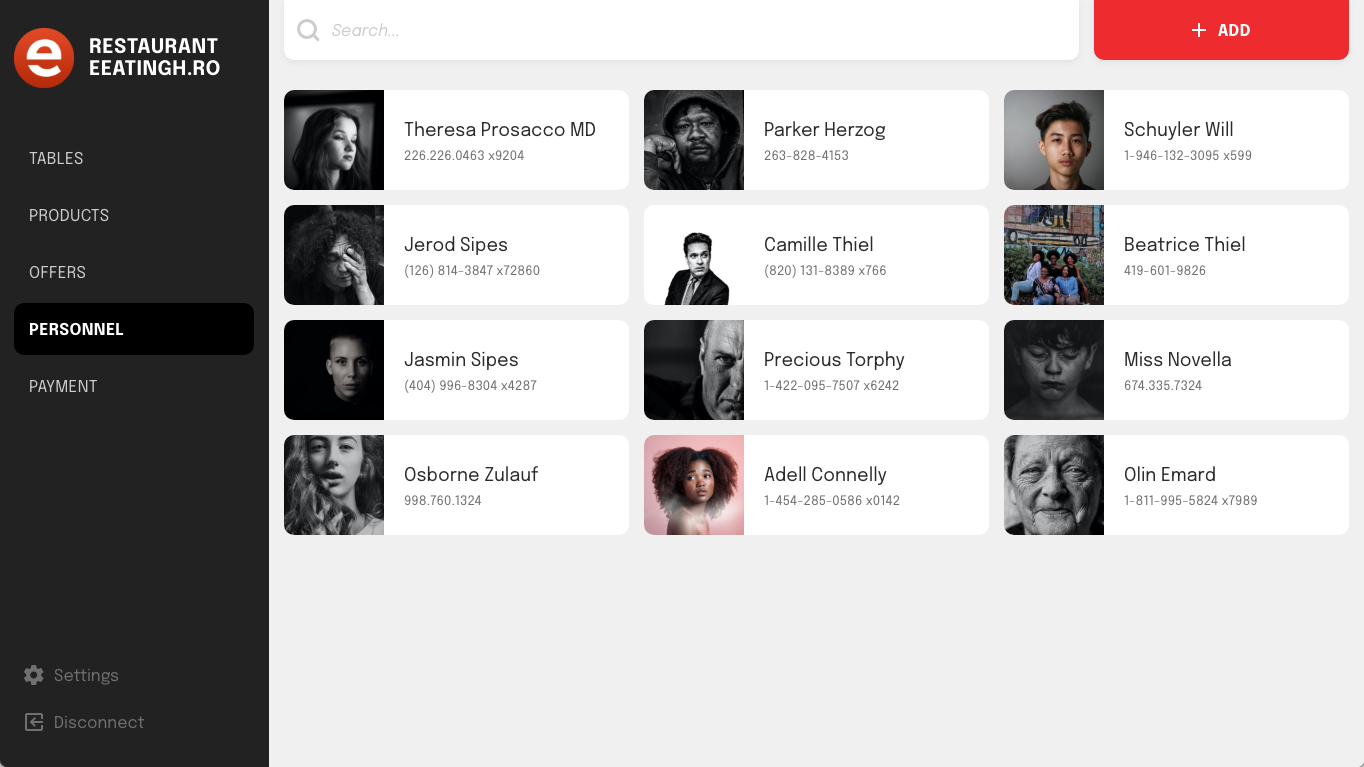Image resolution: width=1364 pixels, height=767 pixels.
Task: Click Beatrice Thiel's group photo thumbnail
Action: pos(1054,255)
